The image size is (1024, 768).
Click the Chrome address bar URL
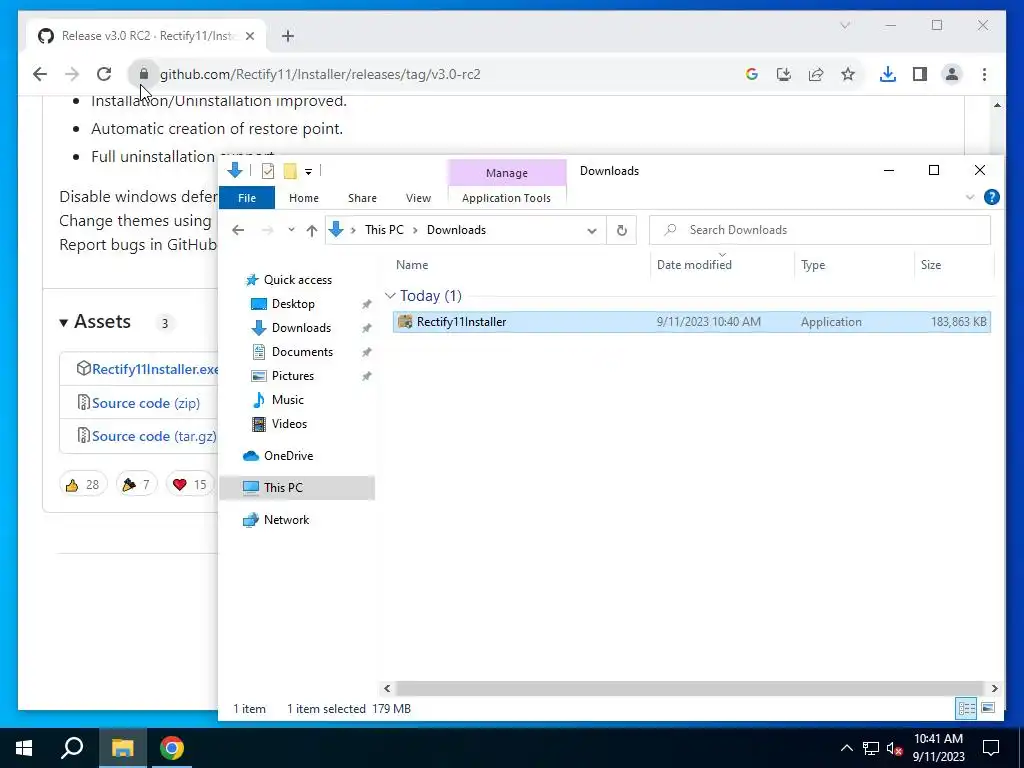click(x=320, y=74)
